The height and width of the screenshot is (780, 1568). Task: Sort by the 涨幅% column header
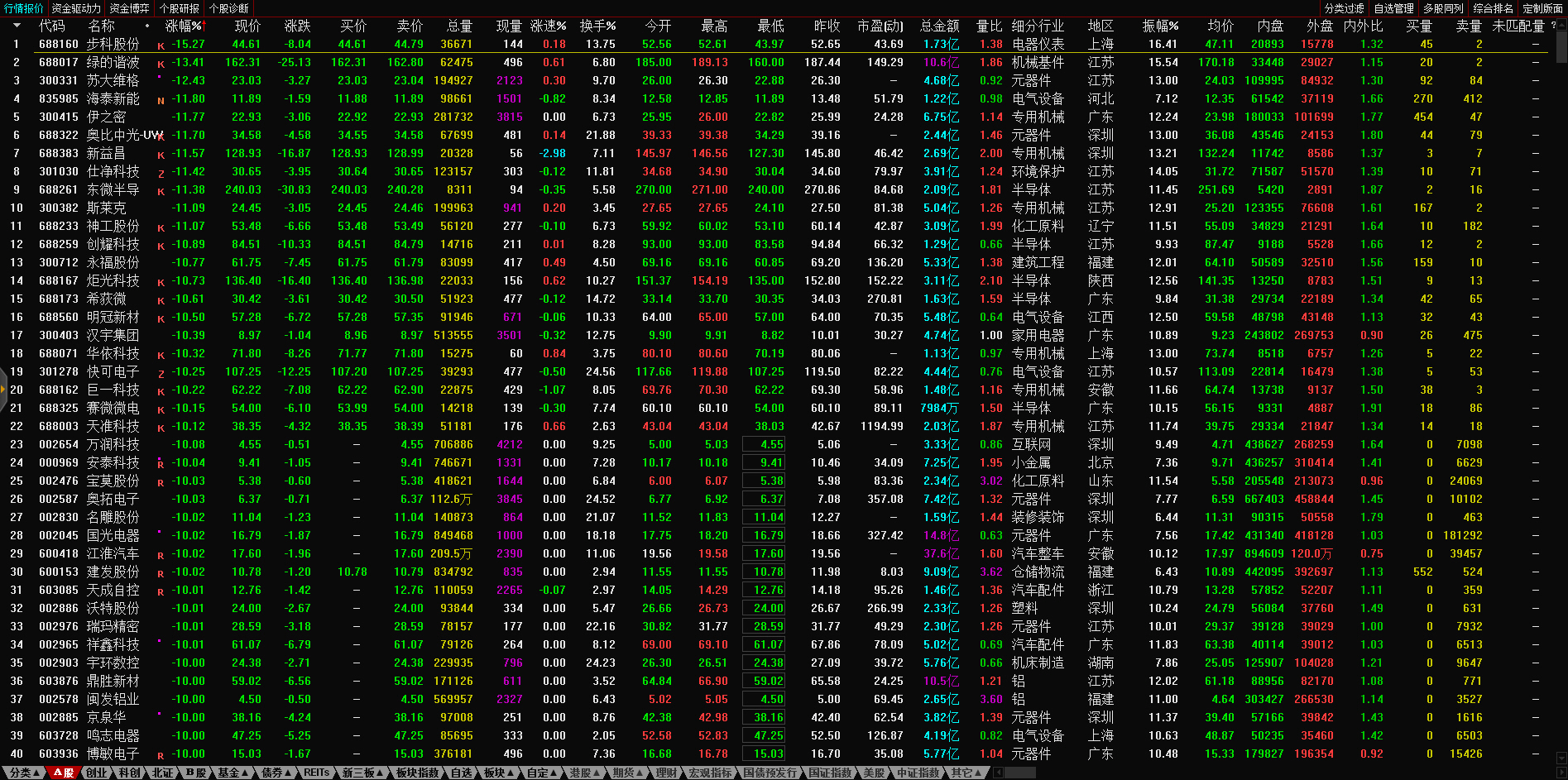click(184, 26)
